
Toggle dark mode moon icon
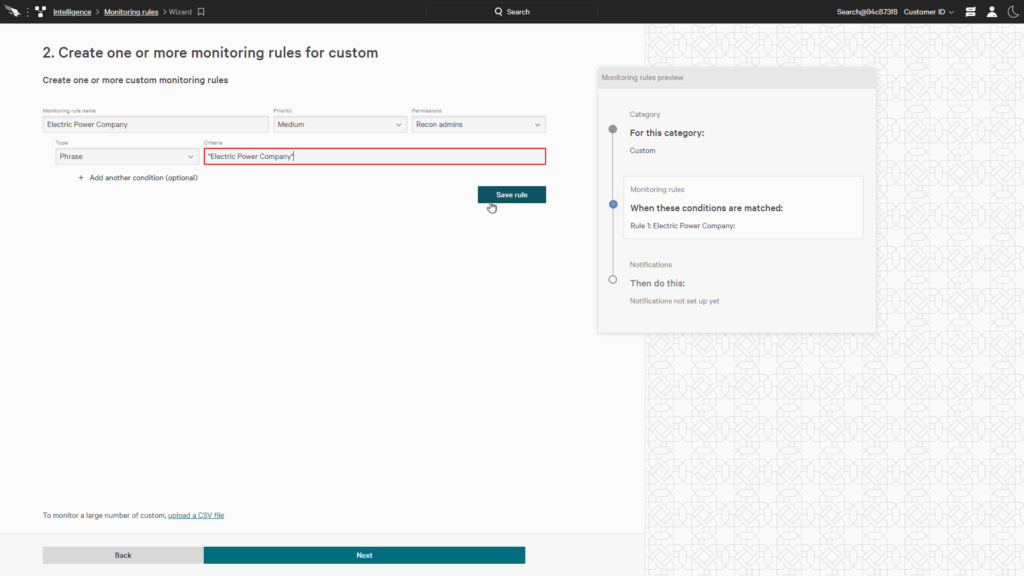coord(1013,12)
